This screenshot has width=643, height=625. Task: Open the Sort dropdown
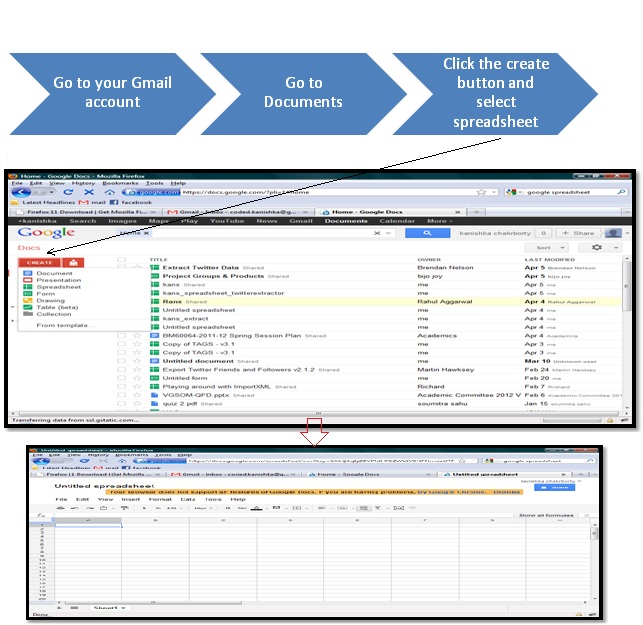547,248
